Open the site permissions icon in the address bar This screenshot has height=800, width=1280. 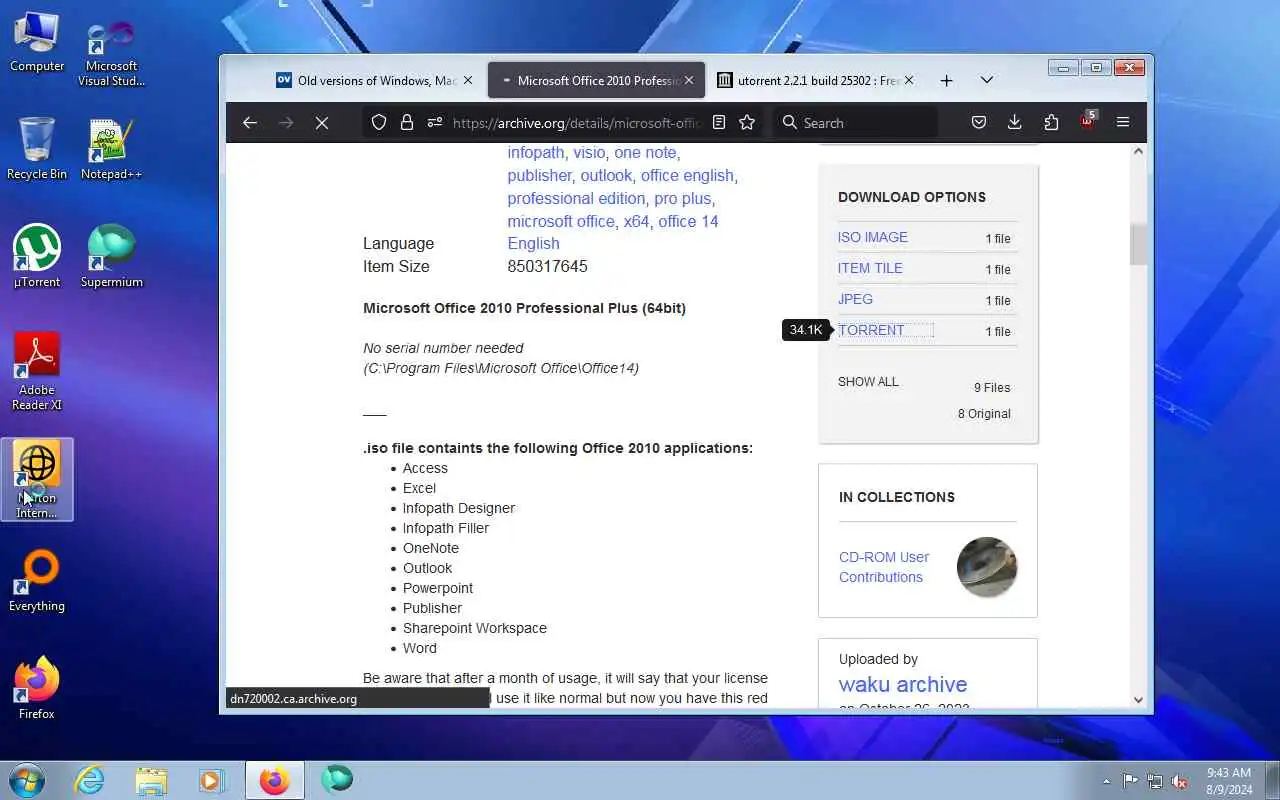[434, 122]
